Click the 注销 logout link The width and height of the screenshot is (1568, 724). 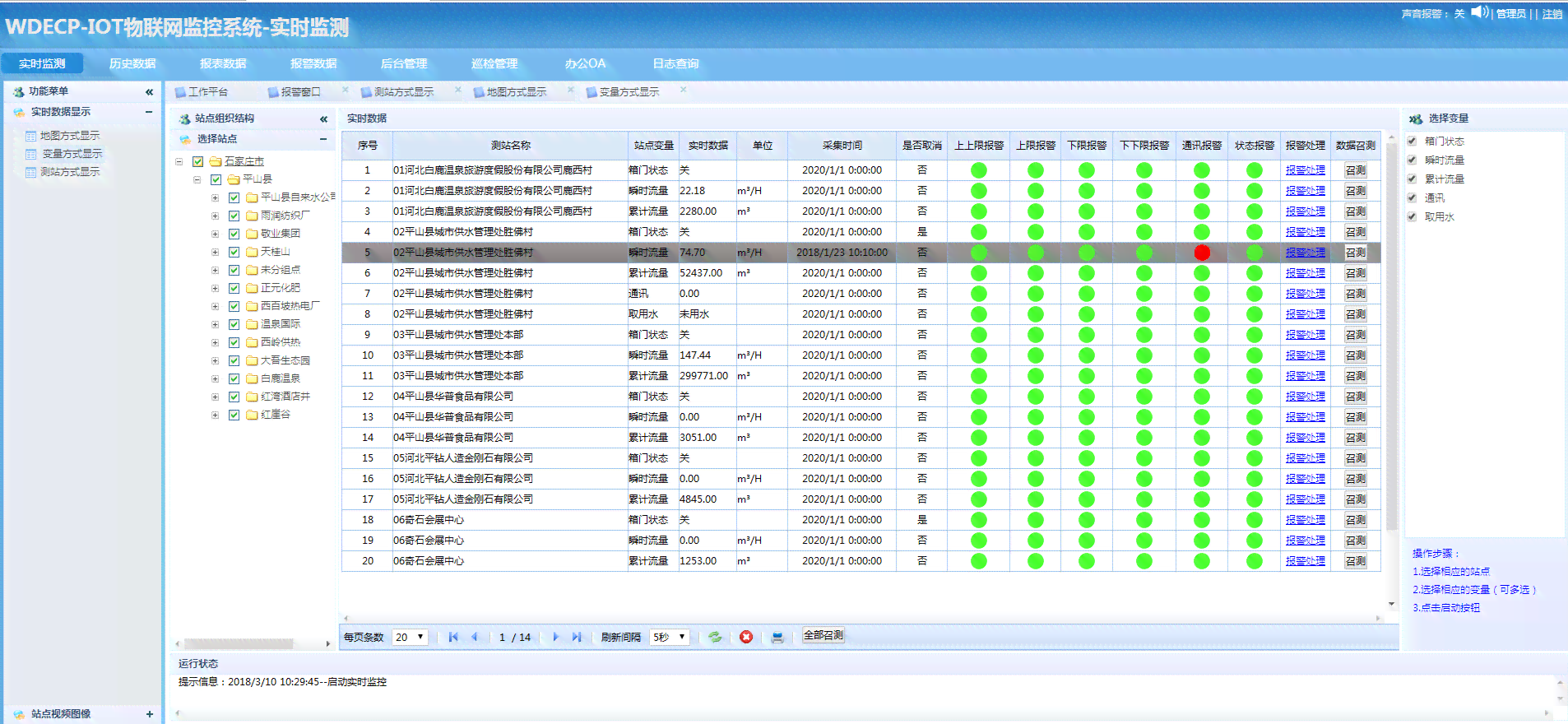pos(1552,14)
